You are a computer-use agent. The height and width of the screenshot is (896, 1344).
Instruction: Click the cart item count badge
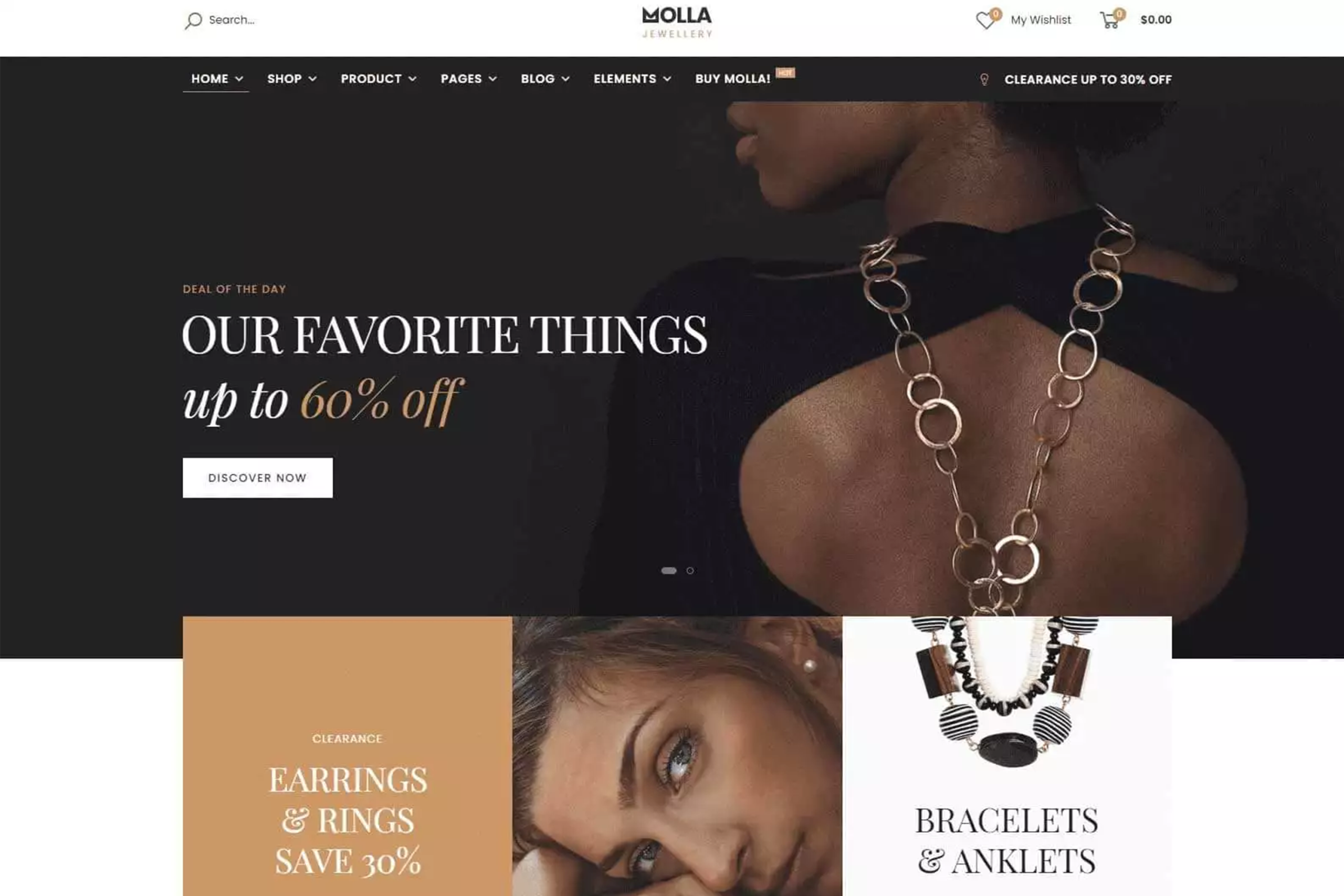1119,14
